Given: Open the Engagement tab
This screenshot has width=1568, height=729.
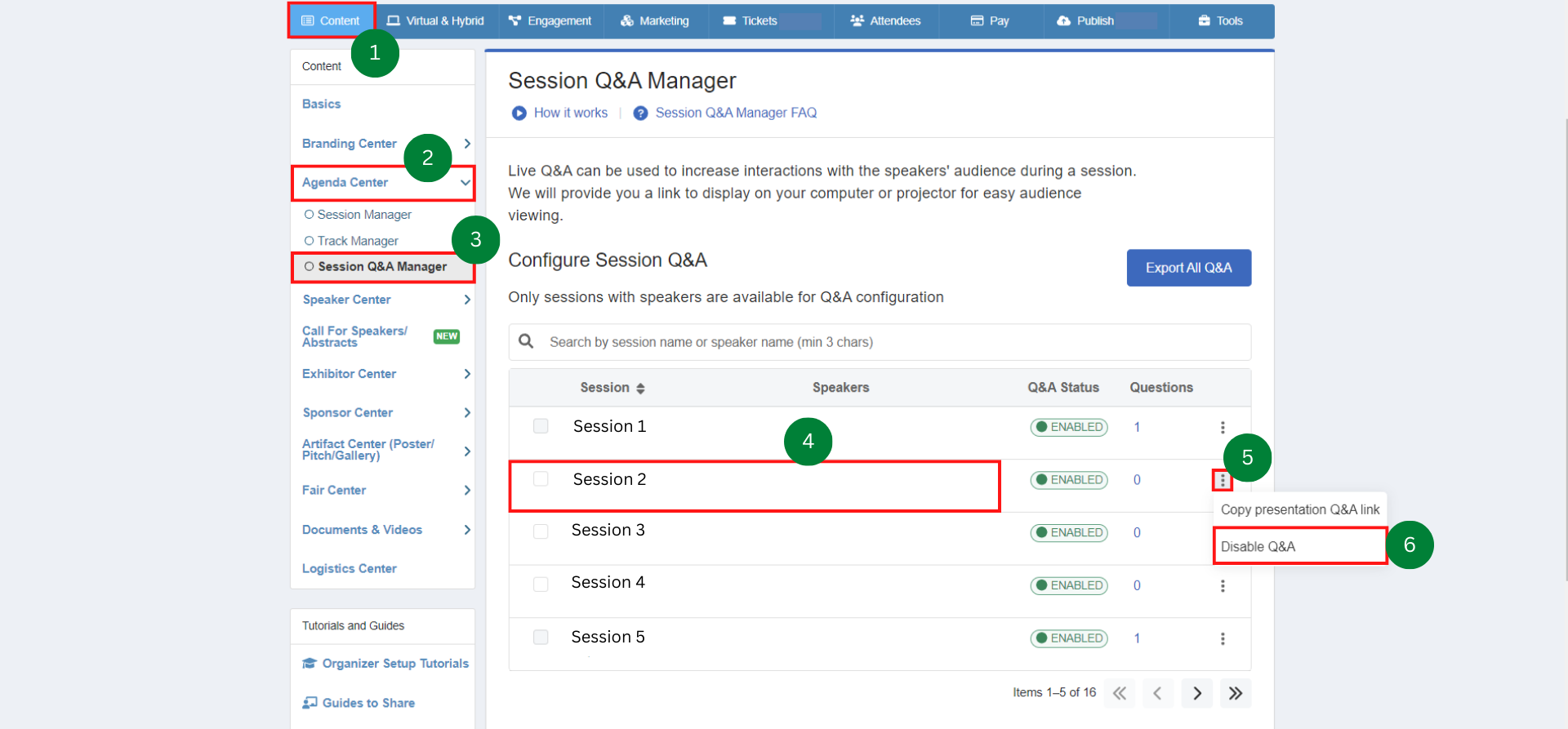Looking at the screenshot, I should (550, 21).
